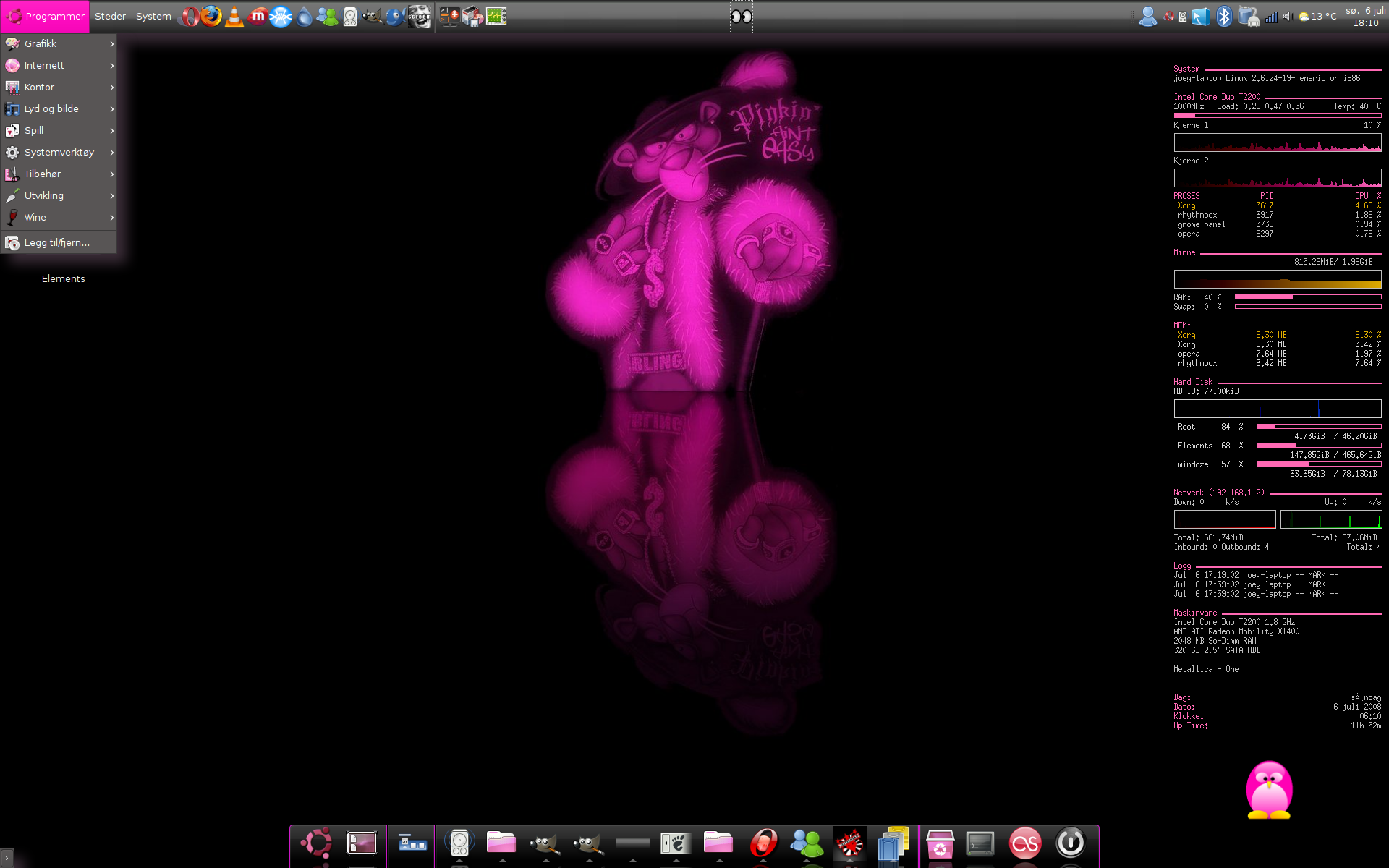Image resolution: width=1389 pixels, height=868 pixels.
Task: Open the system monitor icon
Action: [496, 16]
